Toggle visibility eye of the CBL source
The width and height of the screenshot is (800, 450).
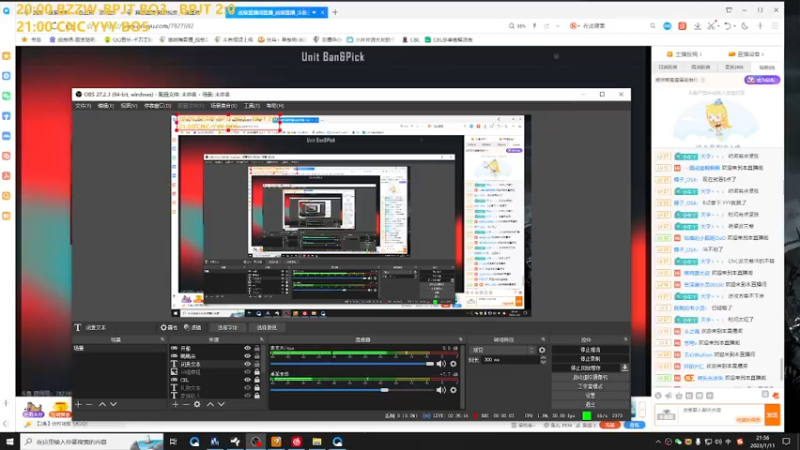click(247, 380)
